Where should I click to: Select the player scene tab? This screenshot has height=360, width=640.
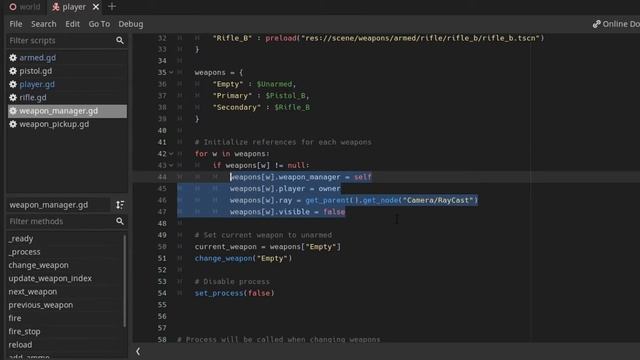click(69, 7)
